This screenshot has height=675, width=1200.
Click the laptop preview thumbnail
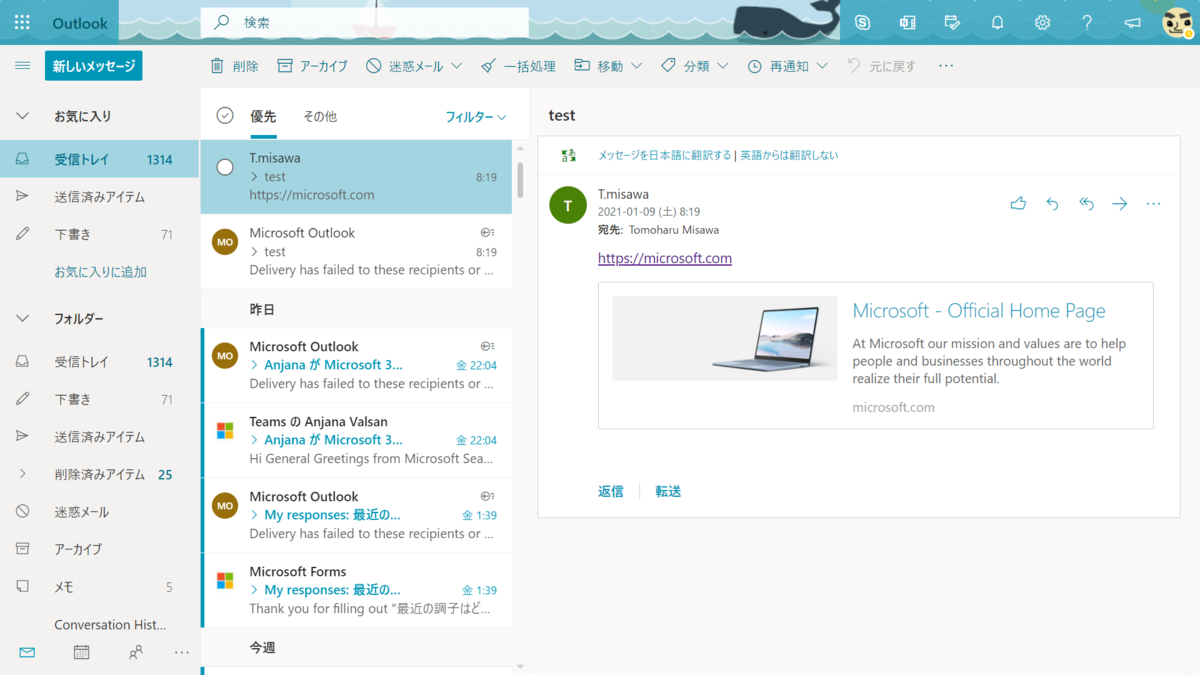725,338
